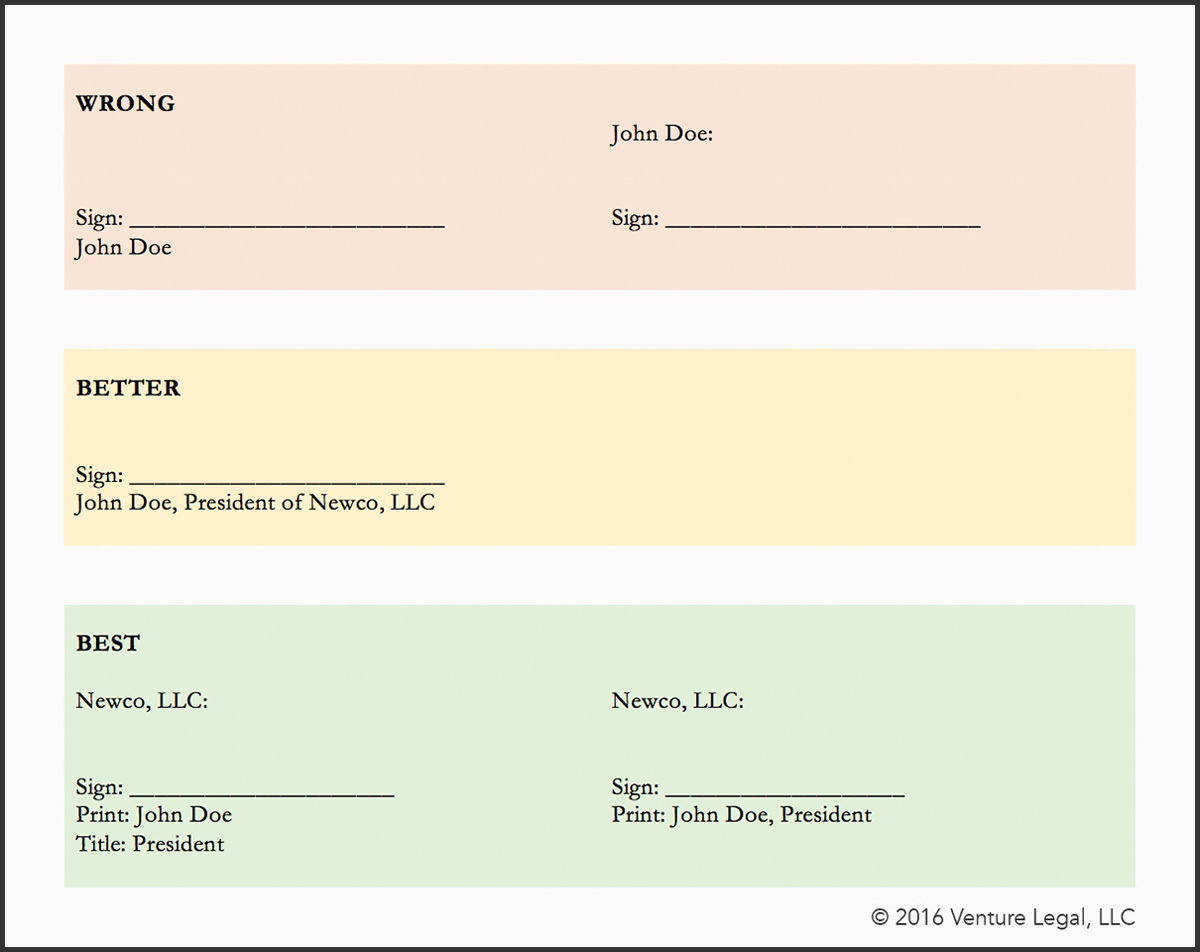Click "Print: John Doe, President" text

pos(742,815)
